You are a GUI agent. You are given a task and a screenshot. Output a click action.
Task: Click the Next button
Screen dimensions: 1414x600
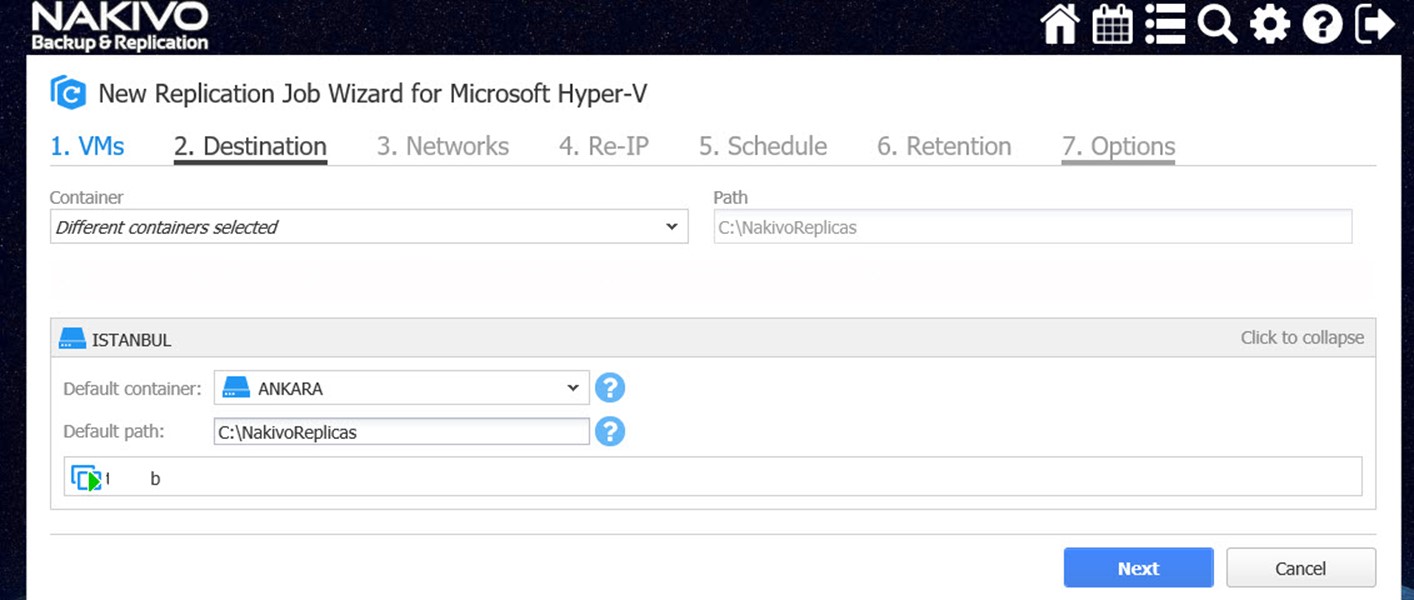point(1138,568)
